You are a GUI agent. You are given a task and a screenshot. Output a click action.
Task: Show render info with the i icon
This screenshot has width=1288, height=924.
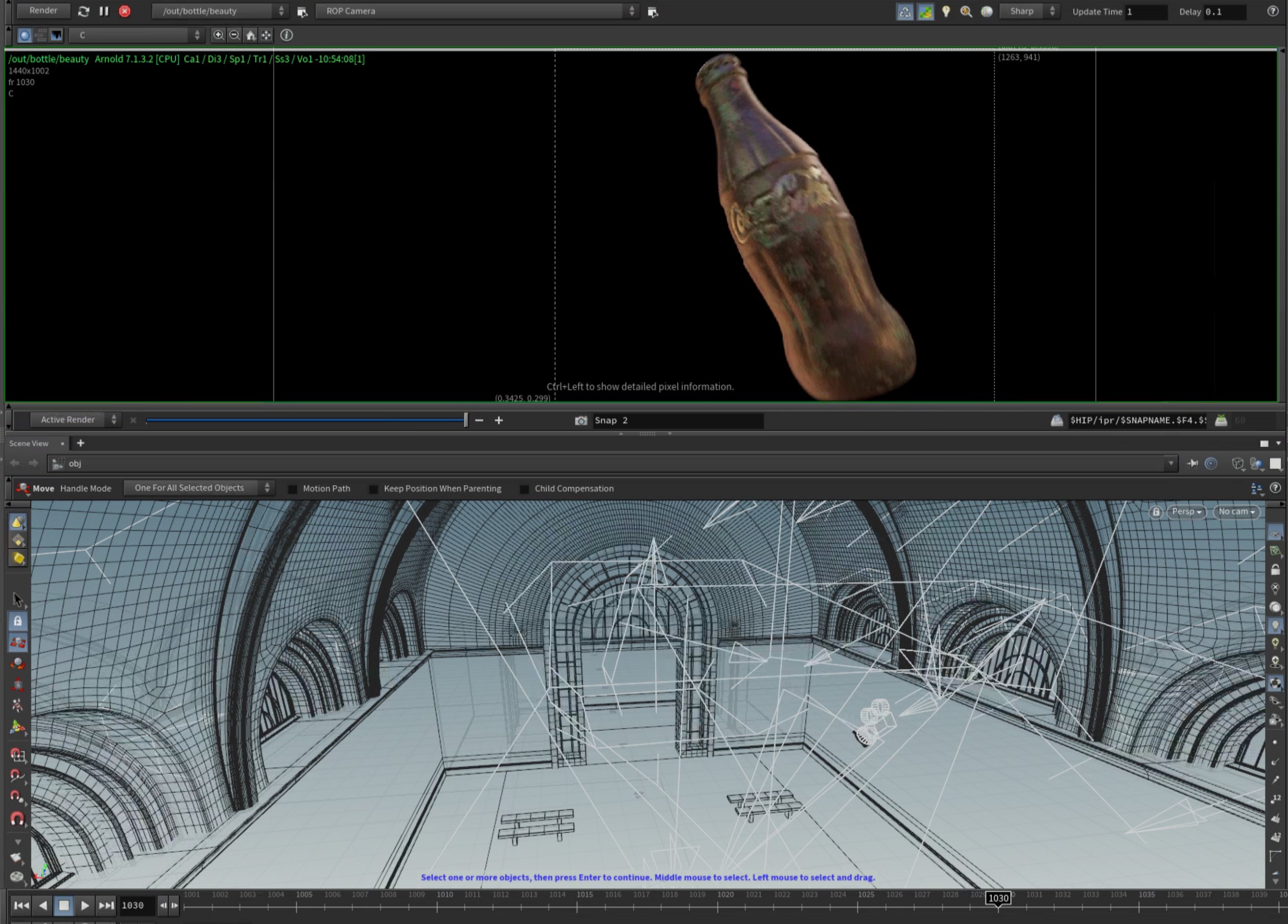(x=287, y=35)
